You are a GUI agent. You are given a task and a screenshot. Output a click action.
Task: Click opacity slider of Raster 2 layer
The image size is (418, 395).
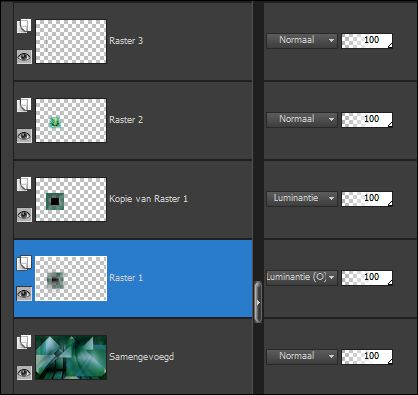pos(367,120)
